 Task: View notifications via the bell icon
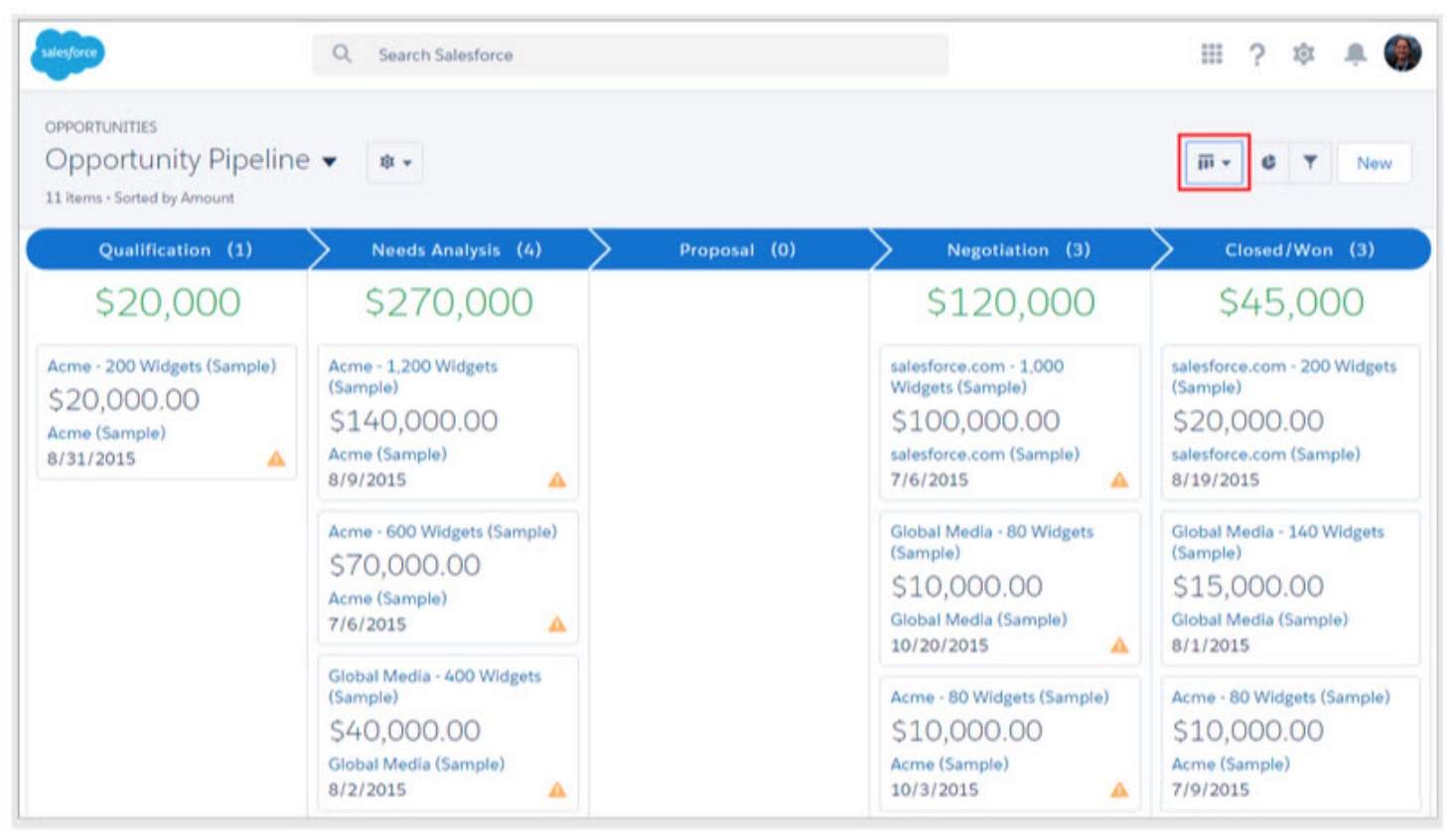pos(1355,54)
